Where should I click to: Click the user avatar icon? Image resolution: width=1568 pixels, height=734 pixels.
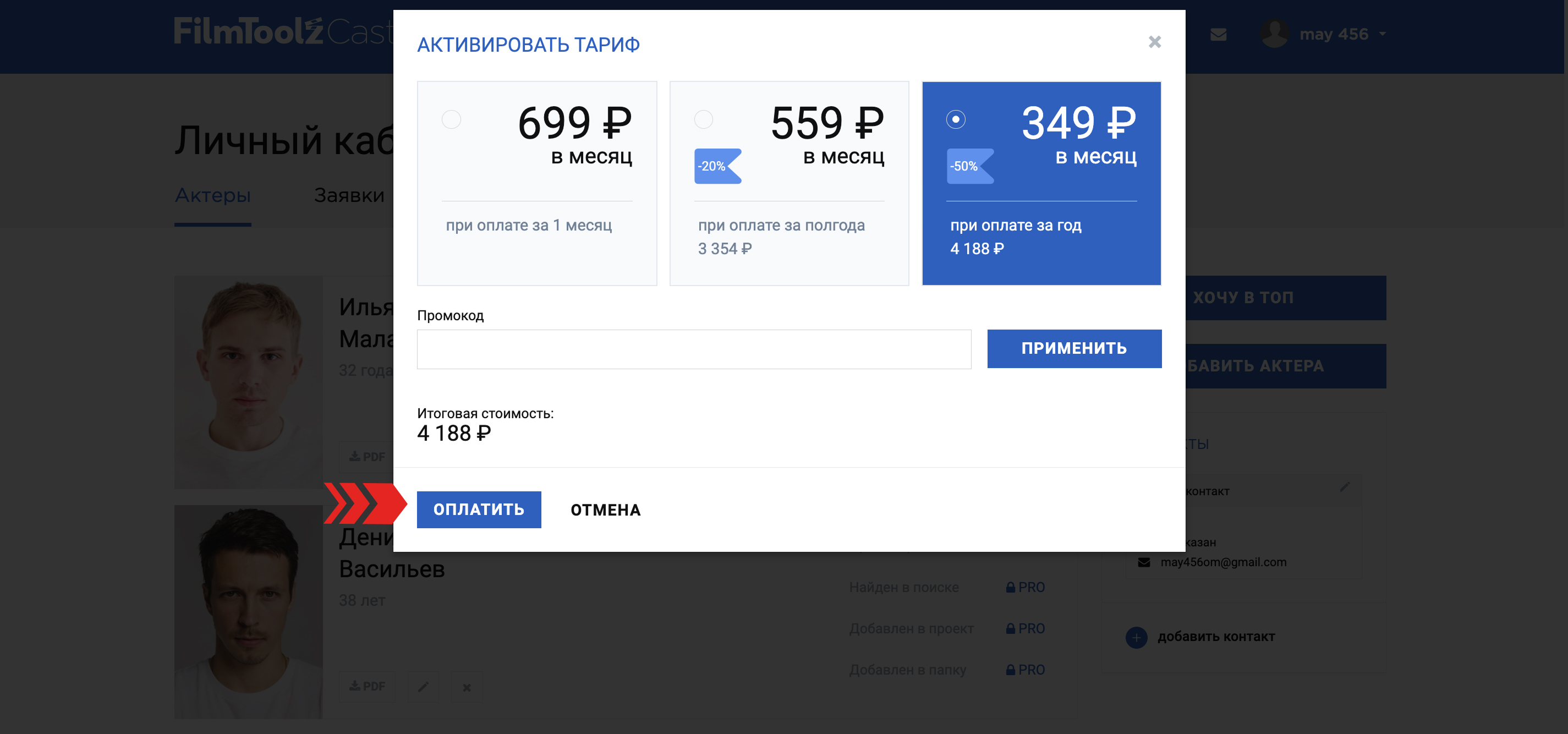click(1274, 34)
